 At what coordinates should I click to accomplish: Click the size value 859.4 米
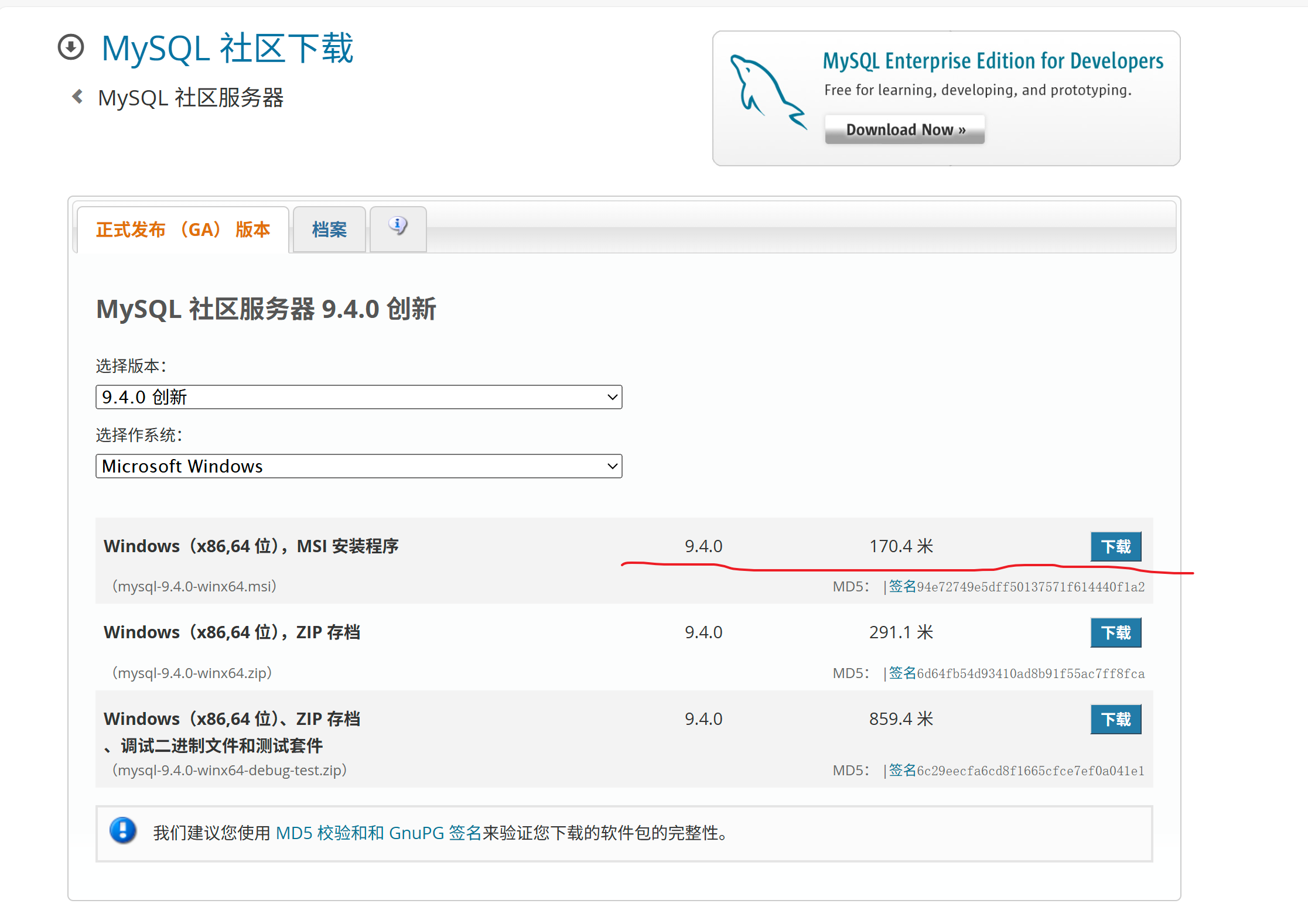coord(901,719)
